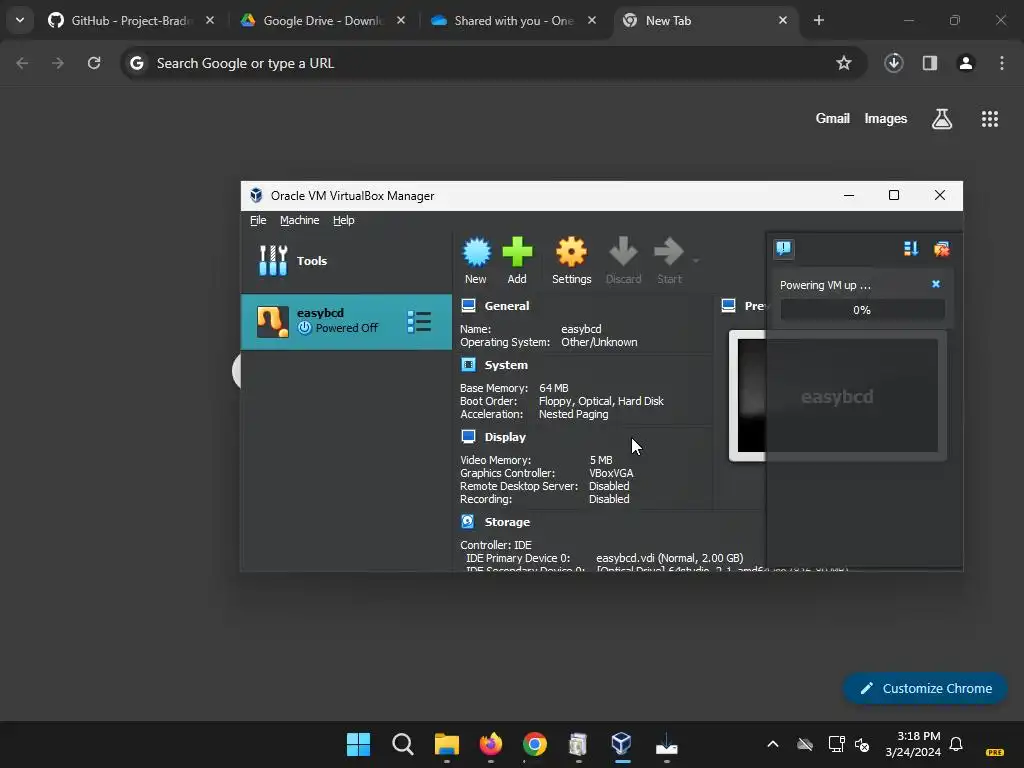Open the easybcd machine list menu icon
The width and height of the screenshot is (1024, 768).
[419, 321]
